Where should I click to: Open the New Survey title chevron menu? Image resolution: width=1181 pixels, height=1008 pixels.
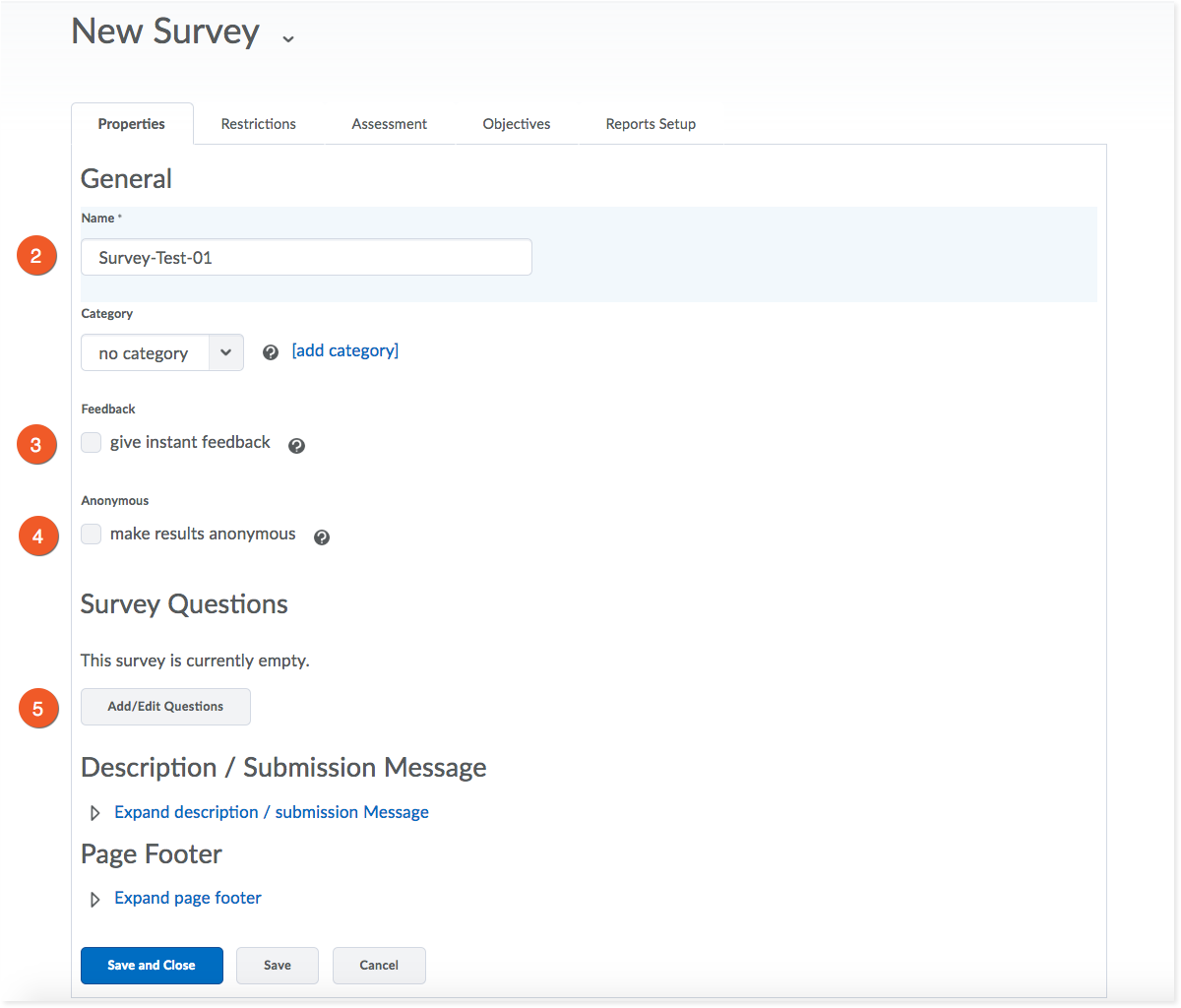[x=287, y=38]
